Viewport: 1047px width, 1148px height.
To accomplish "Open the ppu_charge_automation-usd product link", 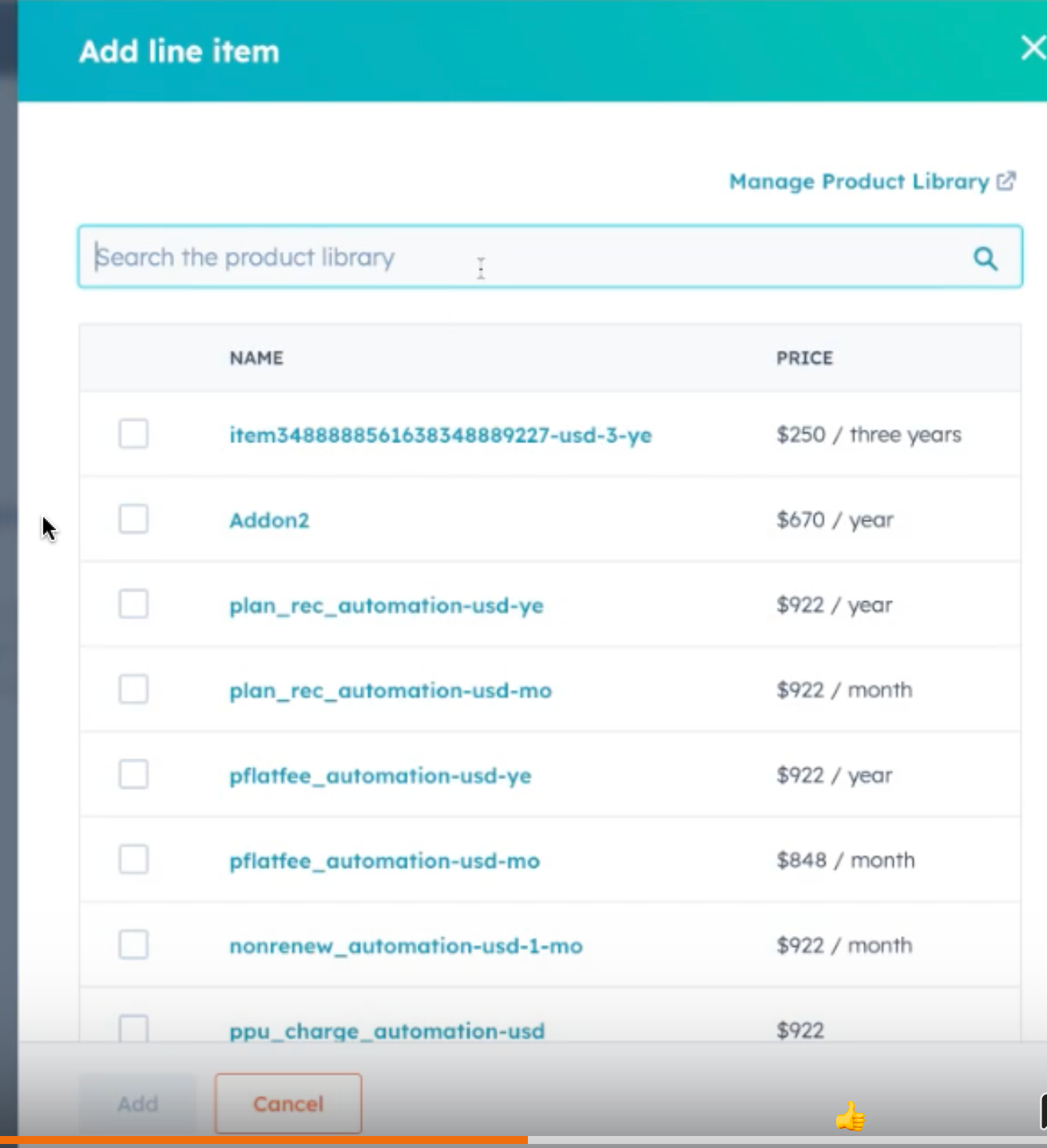I will [387, 1031].
